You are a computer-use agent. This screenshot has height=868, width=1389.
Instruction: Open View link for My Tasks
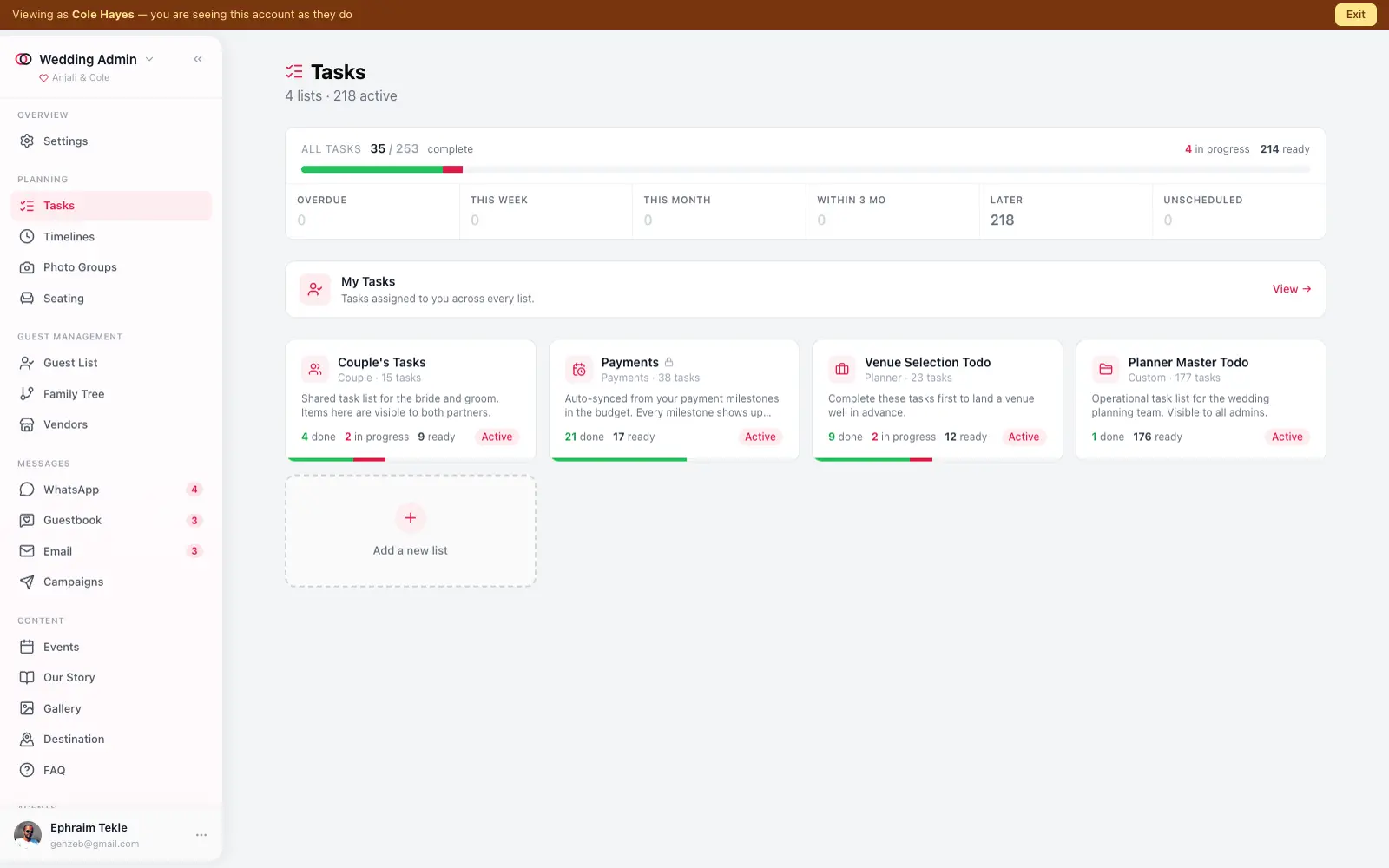(x=1292, y=289)
